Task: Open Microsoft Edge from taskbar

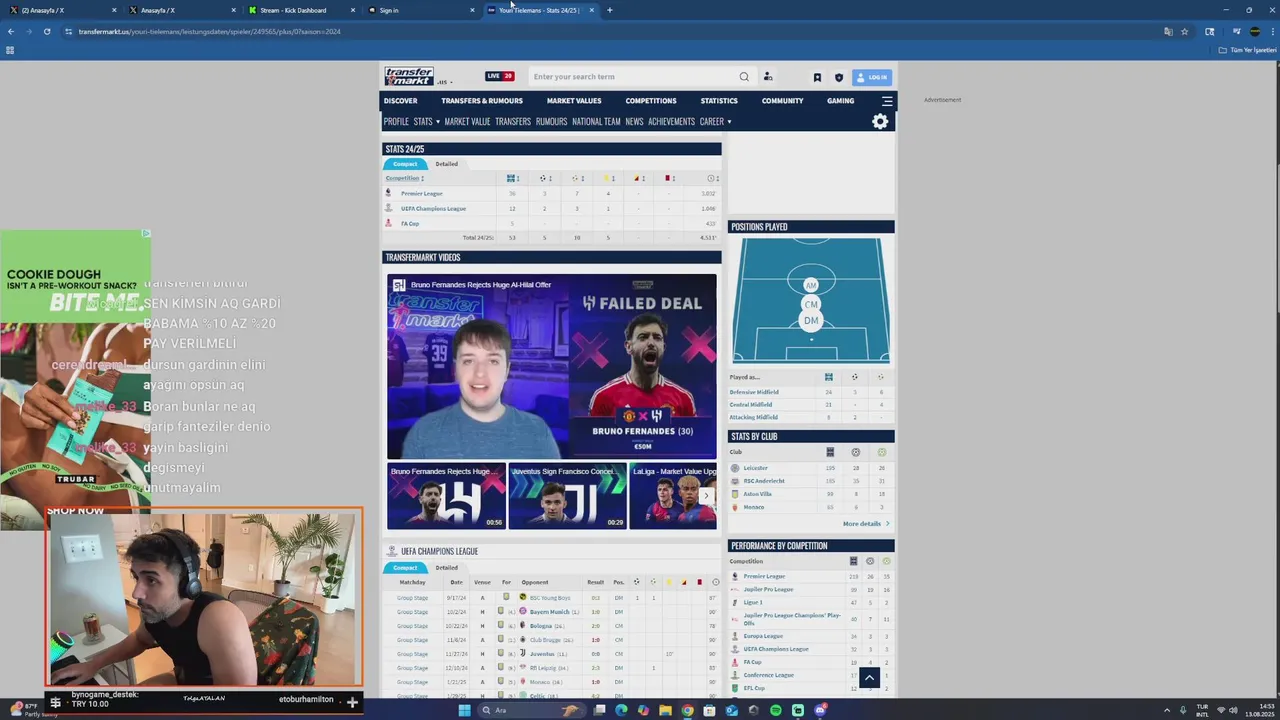Action: pyautogui.click(x=621, y=710)
